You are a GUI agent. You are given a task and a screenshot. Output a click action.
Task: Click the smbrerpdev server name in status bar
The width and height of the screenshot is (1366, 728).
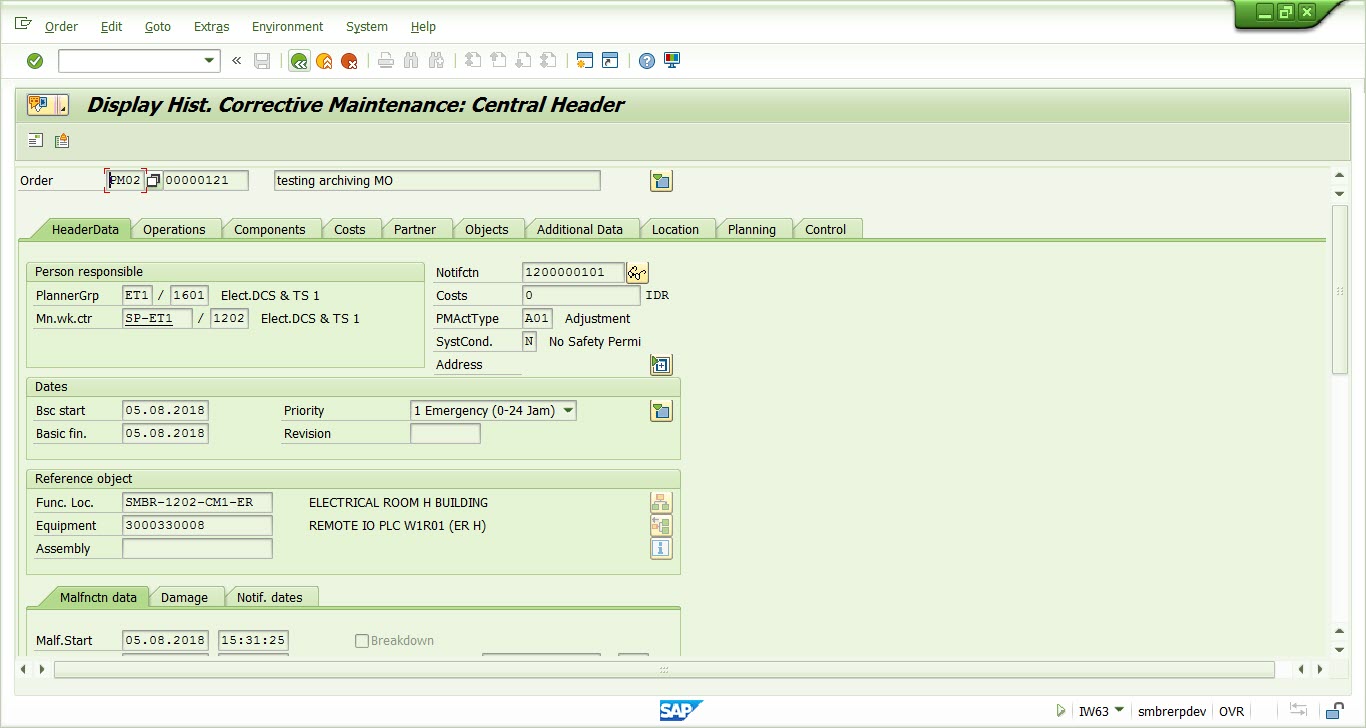click(1172, 711)
